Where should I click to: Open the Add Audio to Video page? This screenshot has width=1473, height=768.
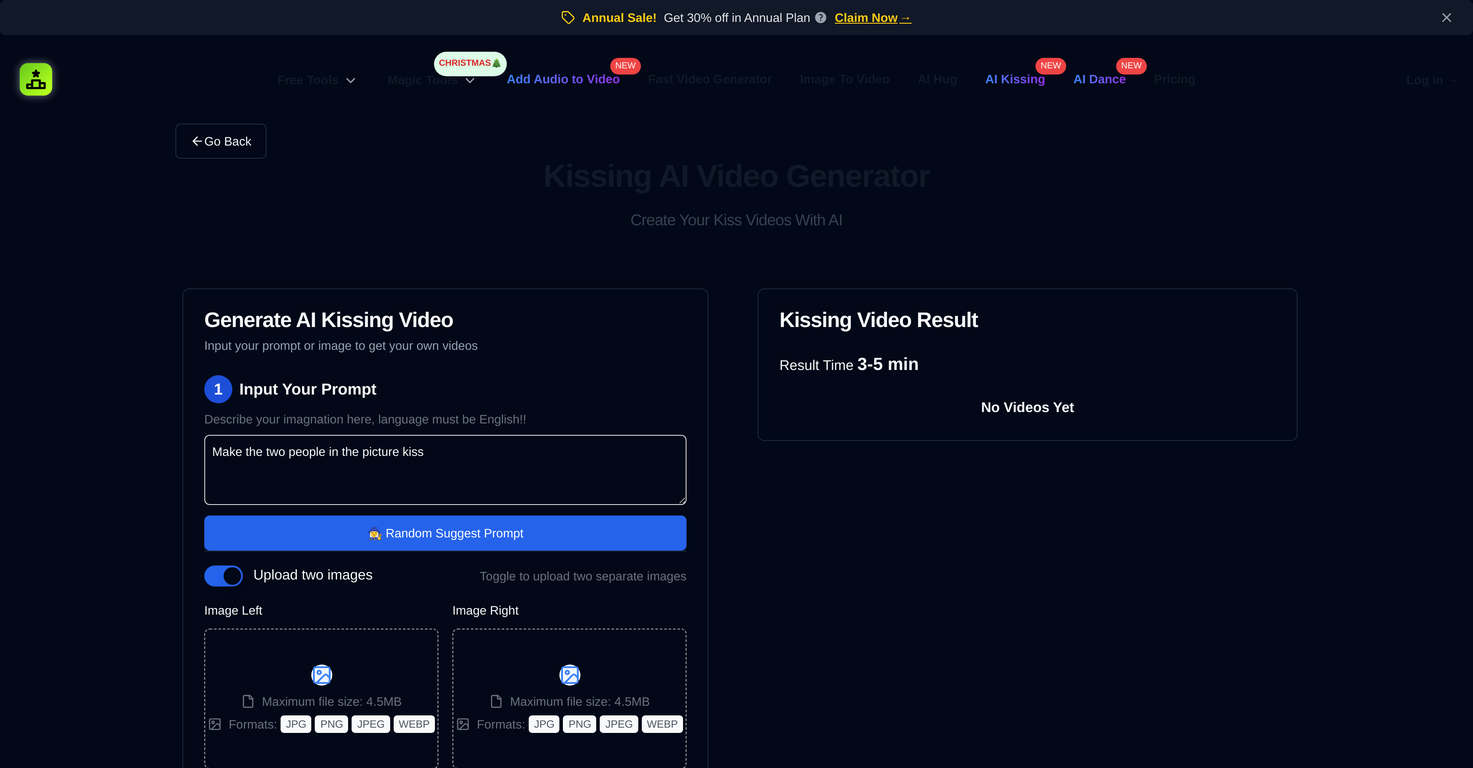tap(563, 80)
